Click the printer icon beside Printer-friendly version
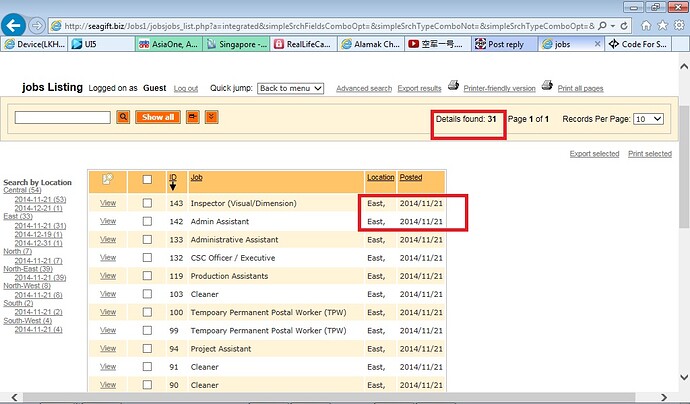 click(x=453, y=85)
